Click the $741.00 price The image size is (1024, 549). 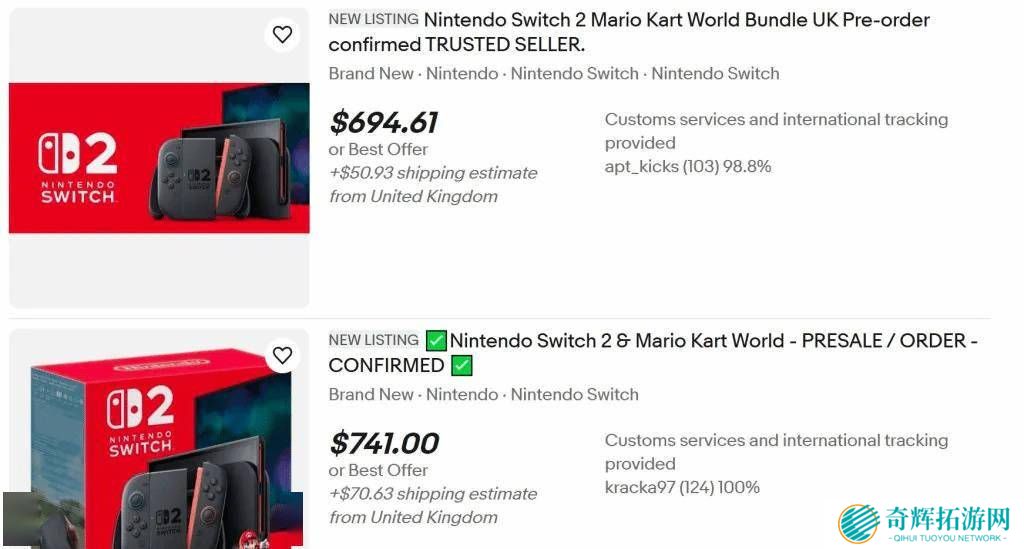click(384, 443)
